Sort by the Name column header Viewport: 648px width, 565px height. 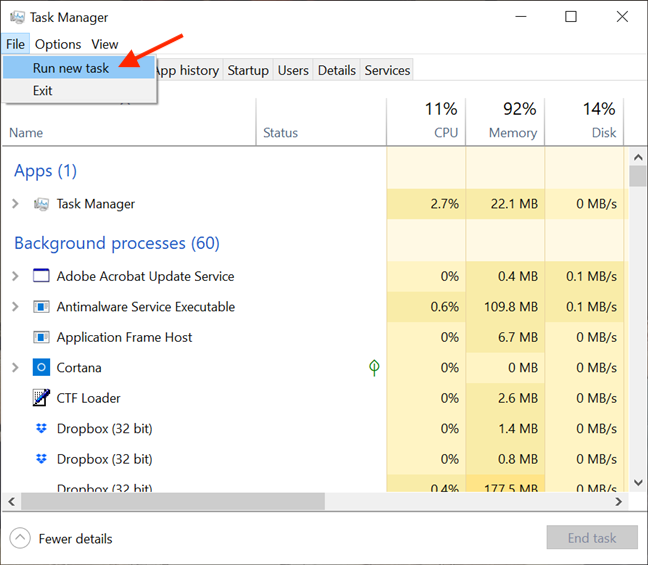point(129,122)
